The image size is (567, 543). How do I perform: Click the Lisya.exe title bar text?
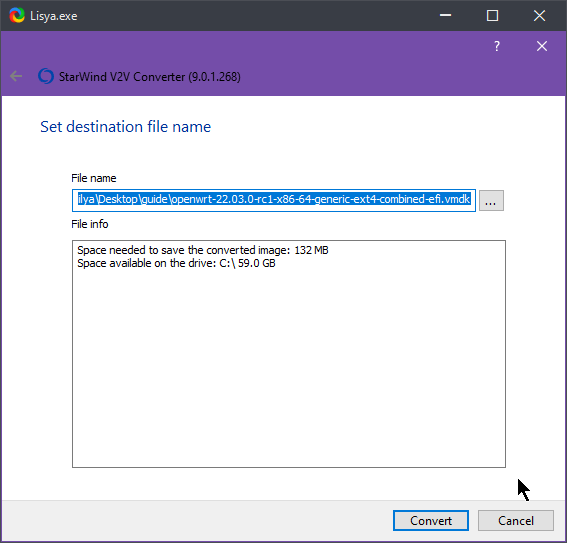[54, 16]
